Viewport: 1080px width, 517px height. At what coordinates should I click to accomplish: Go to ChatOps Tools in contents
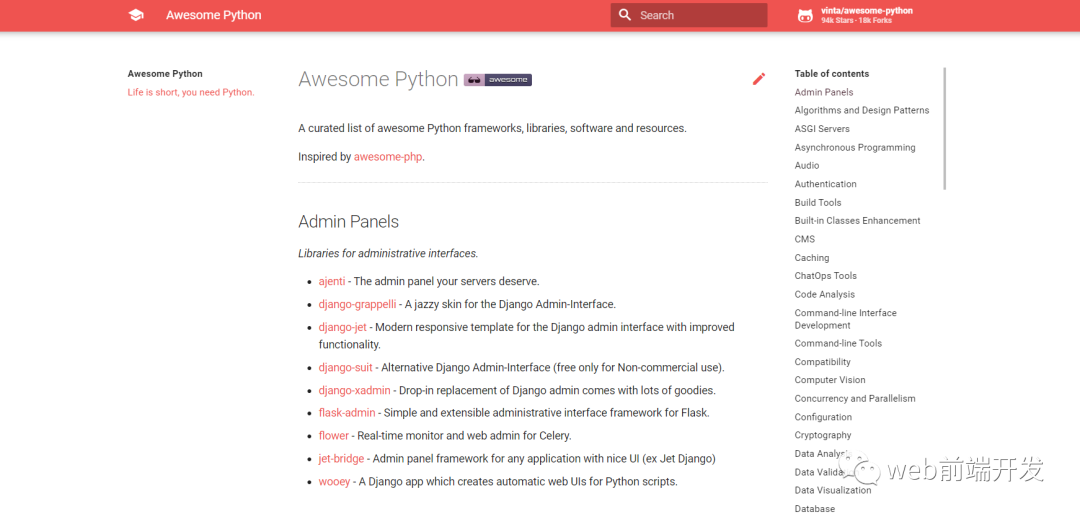[825, 275]
